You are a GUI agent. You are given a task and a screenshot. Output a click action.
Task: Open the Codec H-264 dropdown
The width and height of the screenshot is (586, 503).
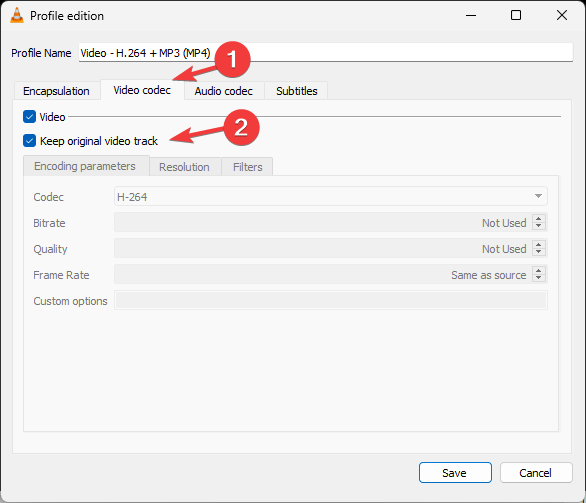click(x=330, y=196)
